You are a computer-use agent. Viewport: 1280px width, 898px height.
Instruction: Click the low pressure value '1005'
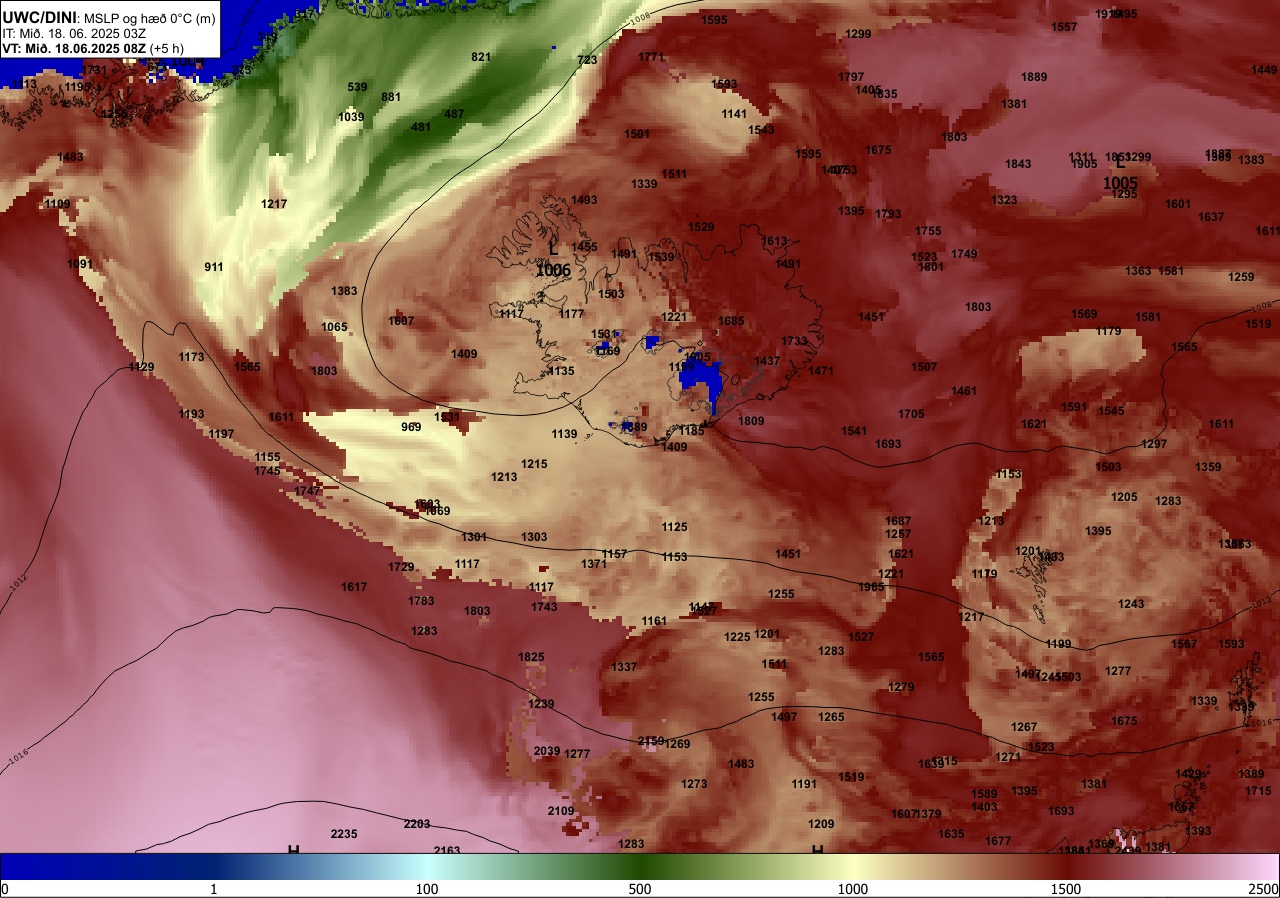(x=1120, y=184)
